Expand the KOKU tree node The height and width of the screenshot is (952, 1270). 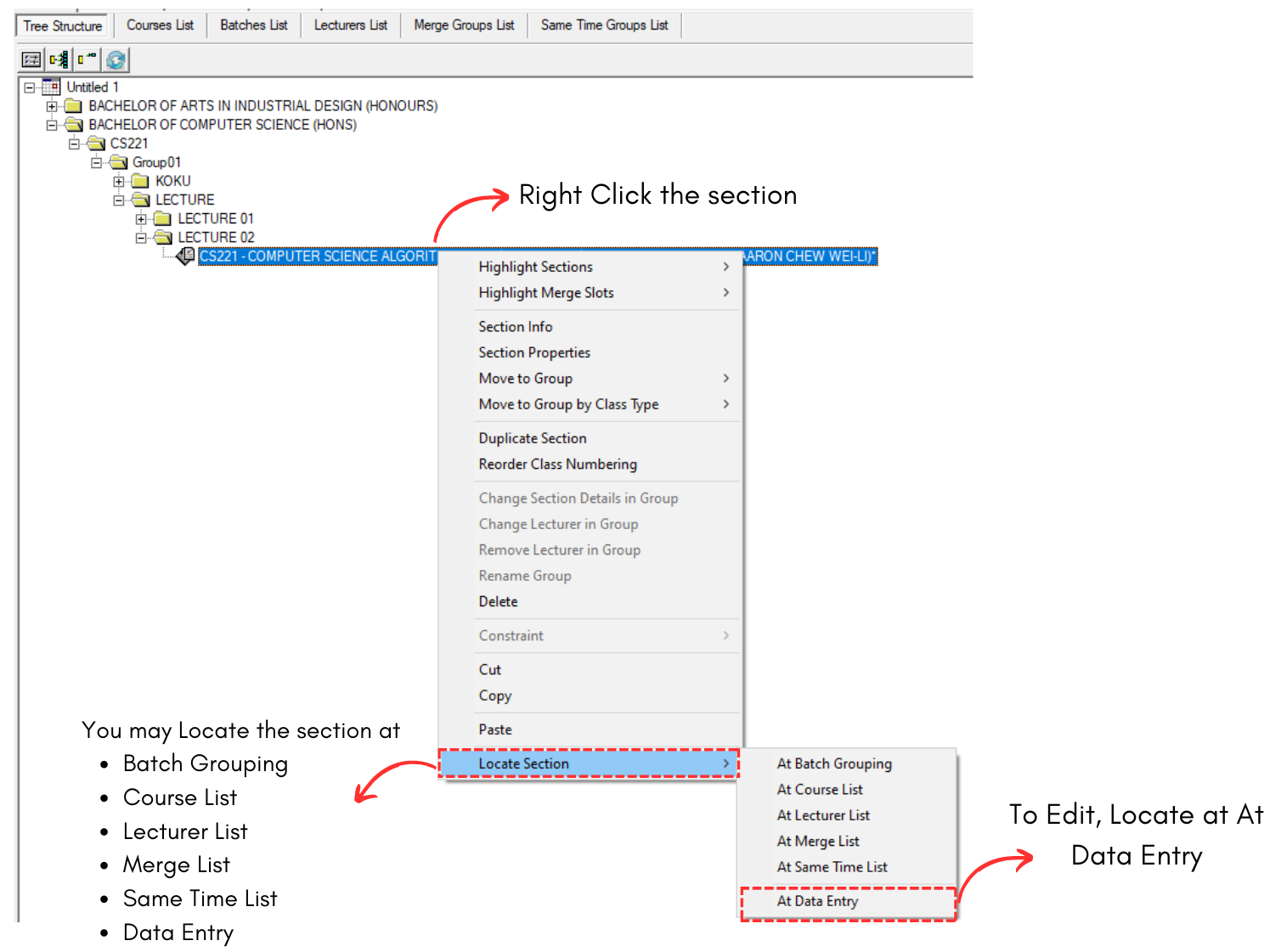pos(119,181)
